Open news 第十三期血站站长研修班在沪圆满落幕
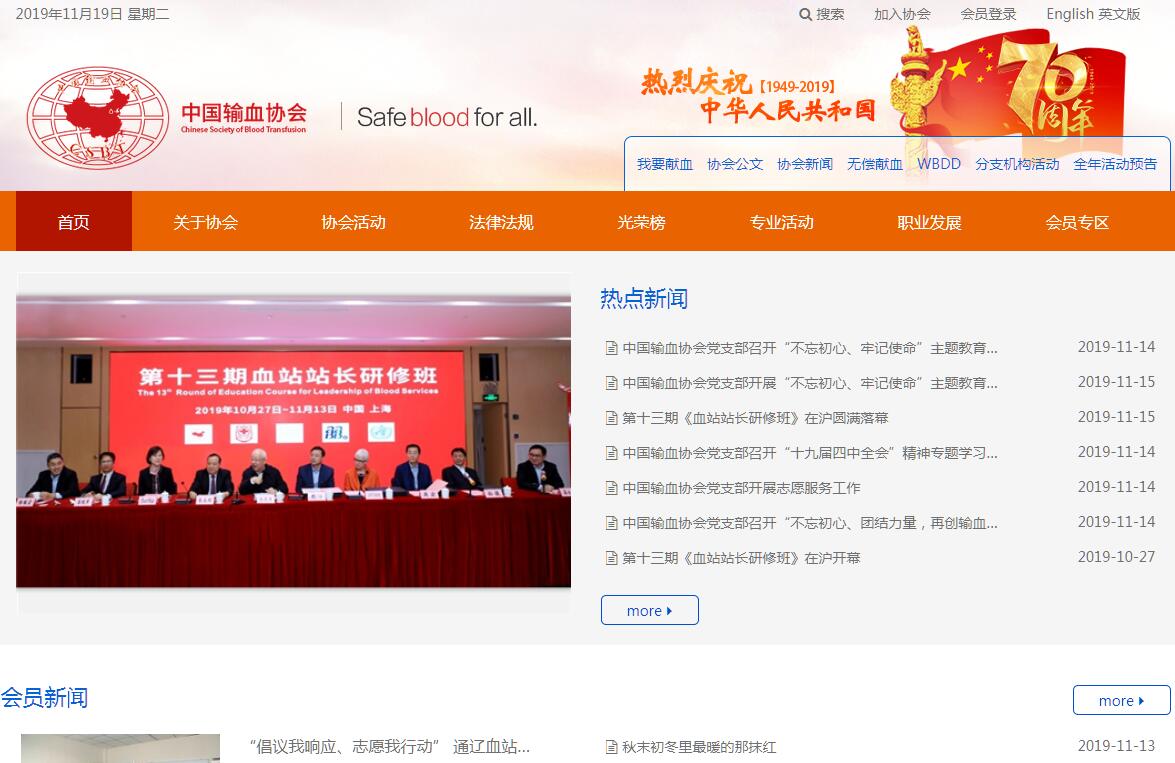Viewport: 1175px width, 763px height. click(755, 418)
